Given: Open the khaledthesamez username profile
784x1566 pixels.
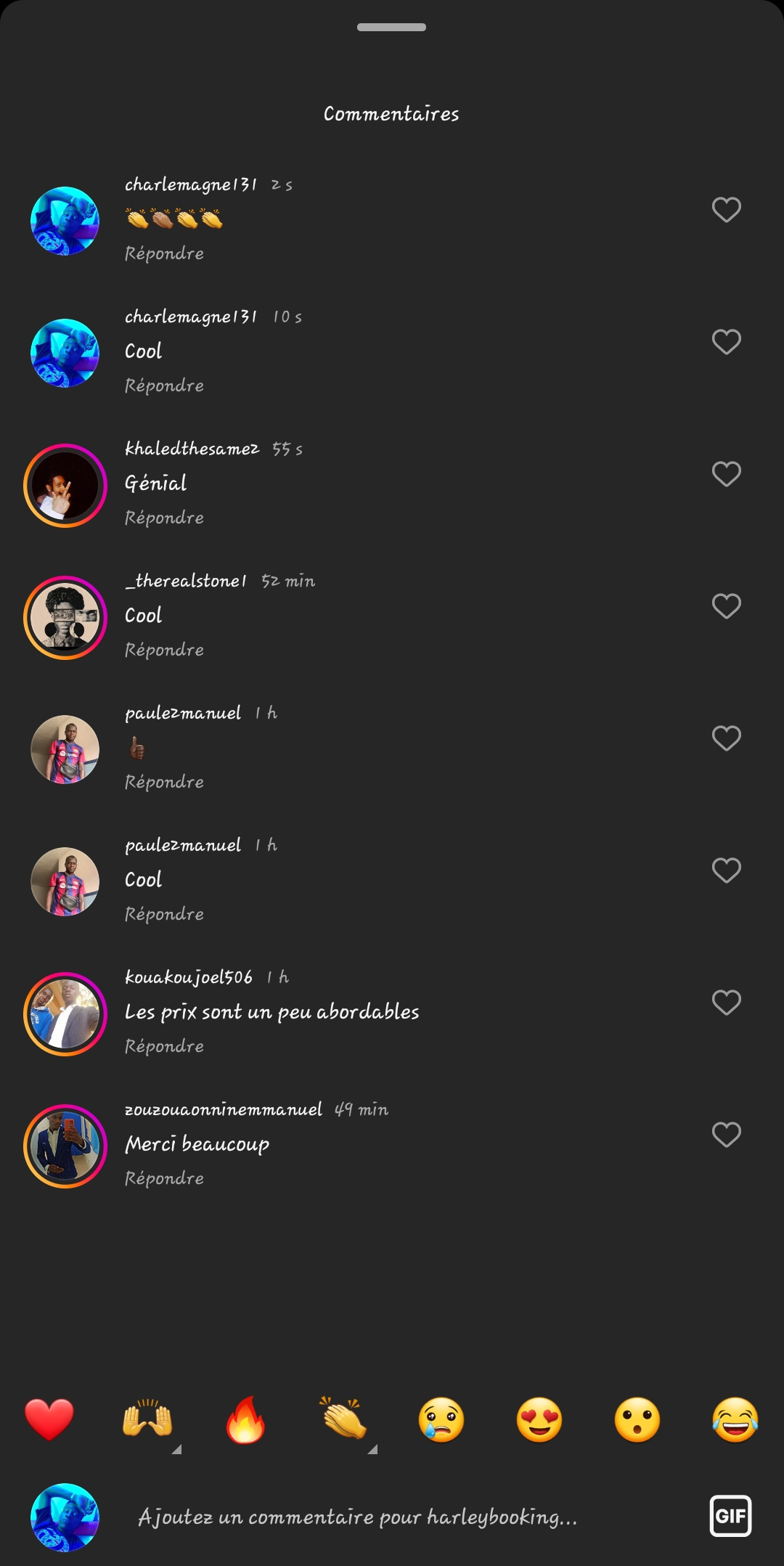Looking at the screenshot, I should pyautogui.click(x=192, y=449).
